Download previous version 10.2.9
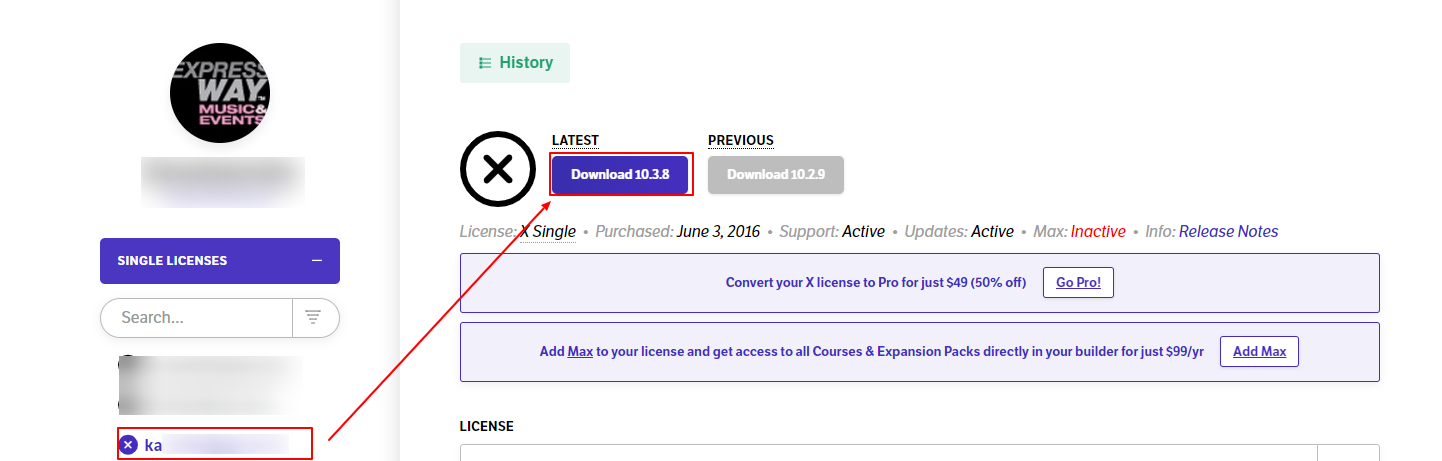1442x461 pixels. tap(775, 175)
